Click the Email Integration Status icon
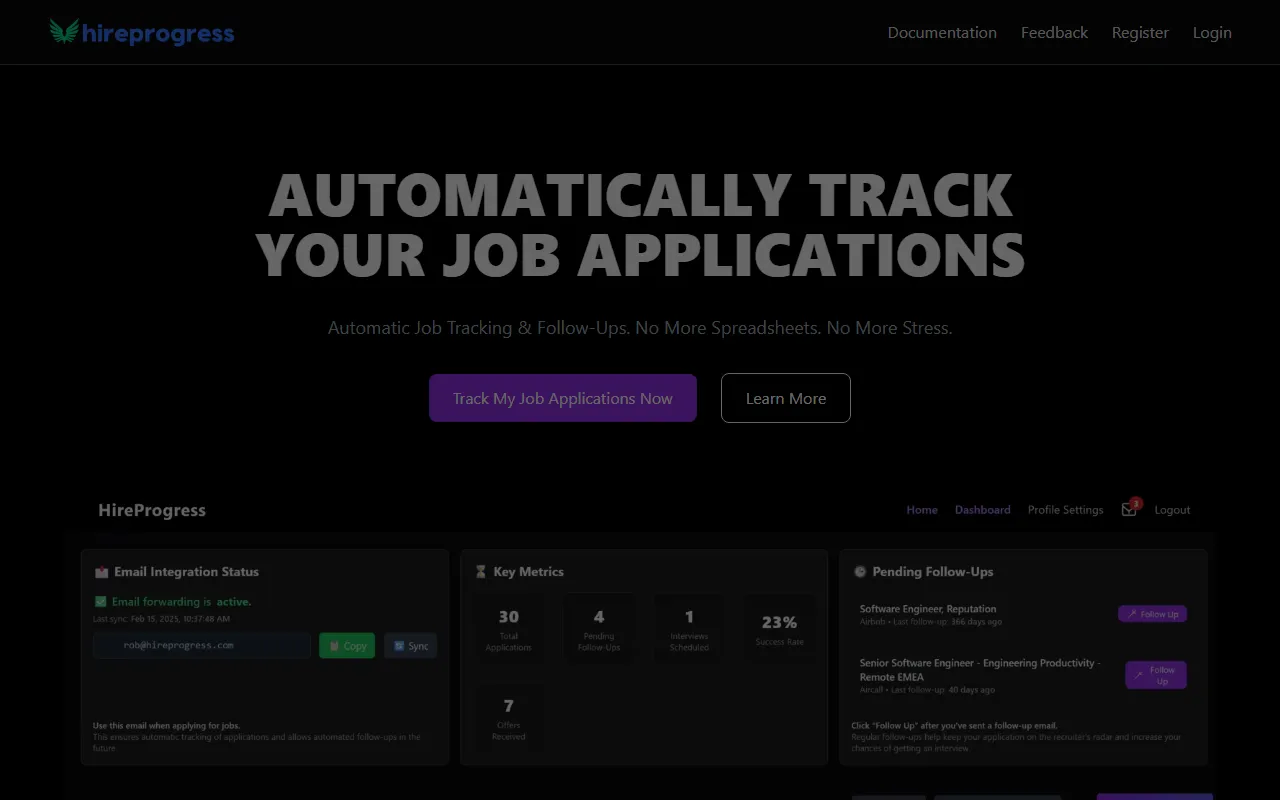1280x800 pixels. [x=101, y=572]
